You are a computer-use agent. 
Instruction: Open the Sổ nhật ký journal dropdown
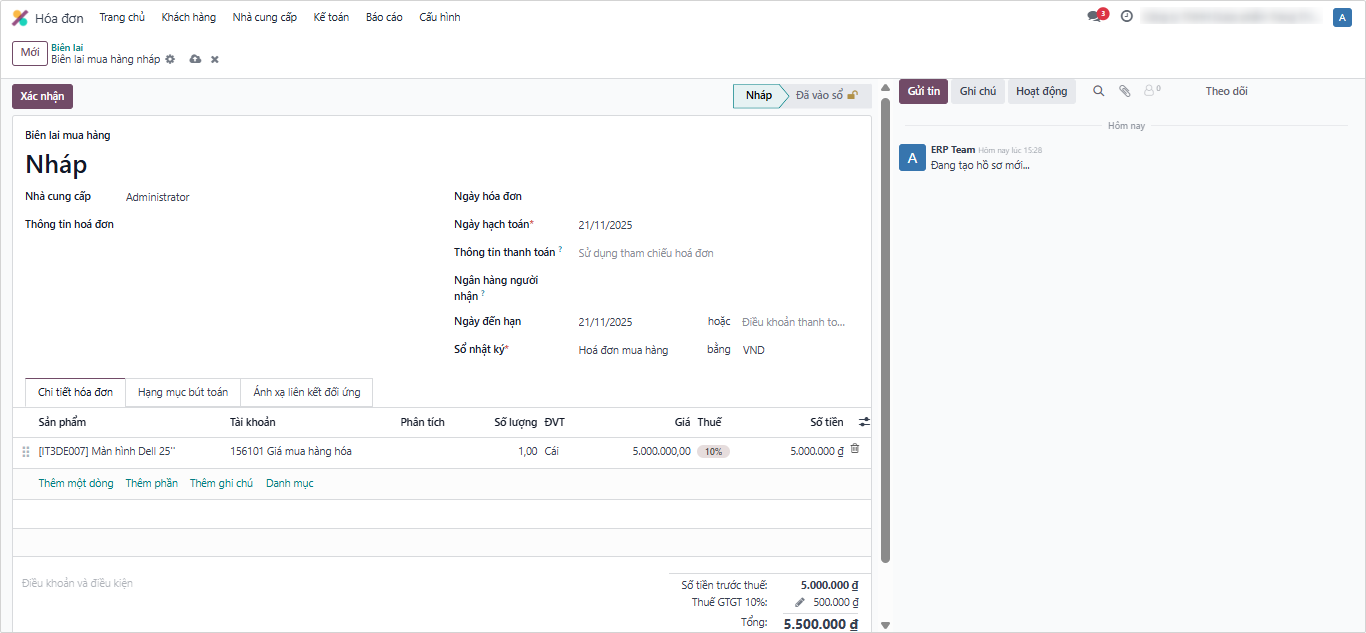coord(635,350)
